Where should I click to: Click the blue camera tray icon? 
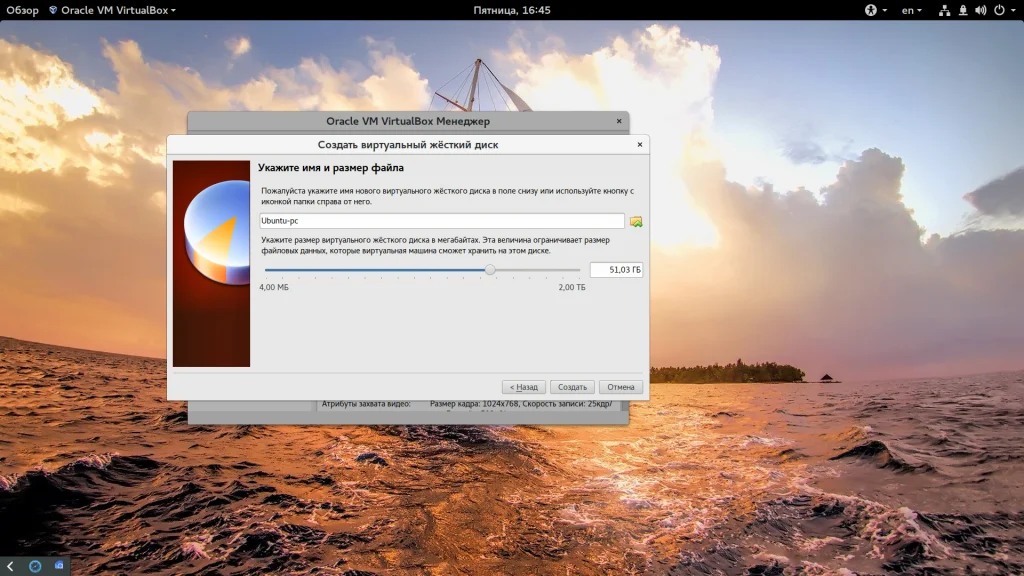click(59, 566)
